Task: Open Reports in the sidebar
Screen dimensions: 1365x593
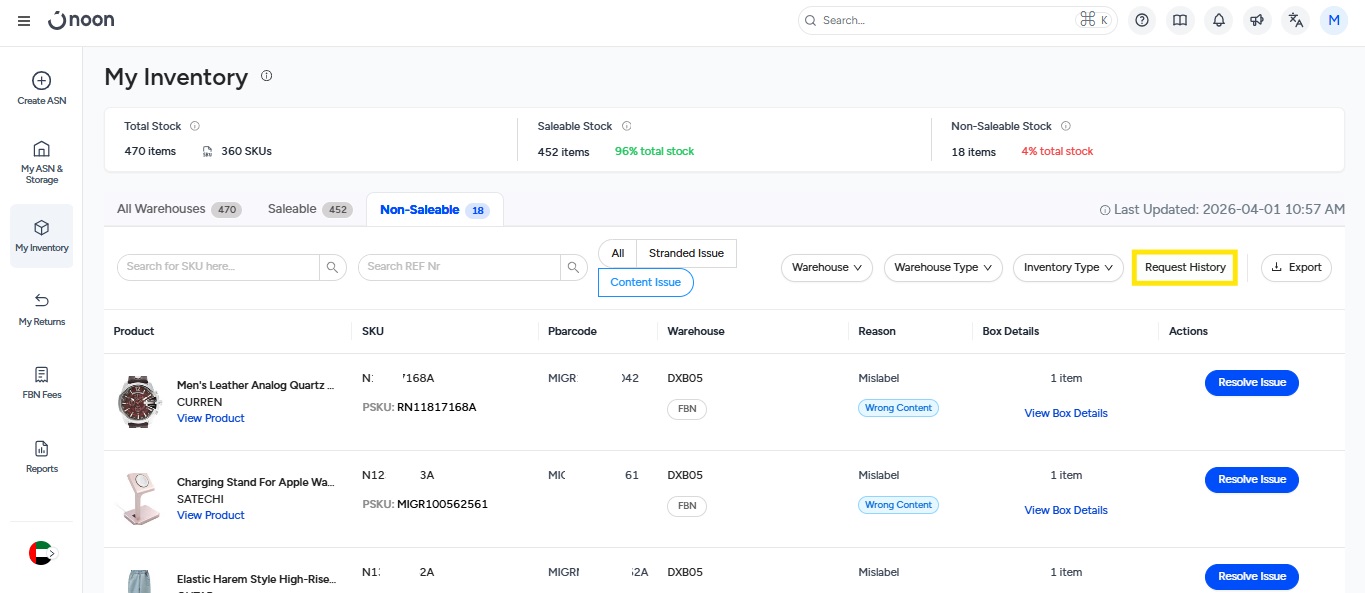Action: [x=42, y=449]
